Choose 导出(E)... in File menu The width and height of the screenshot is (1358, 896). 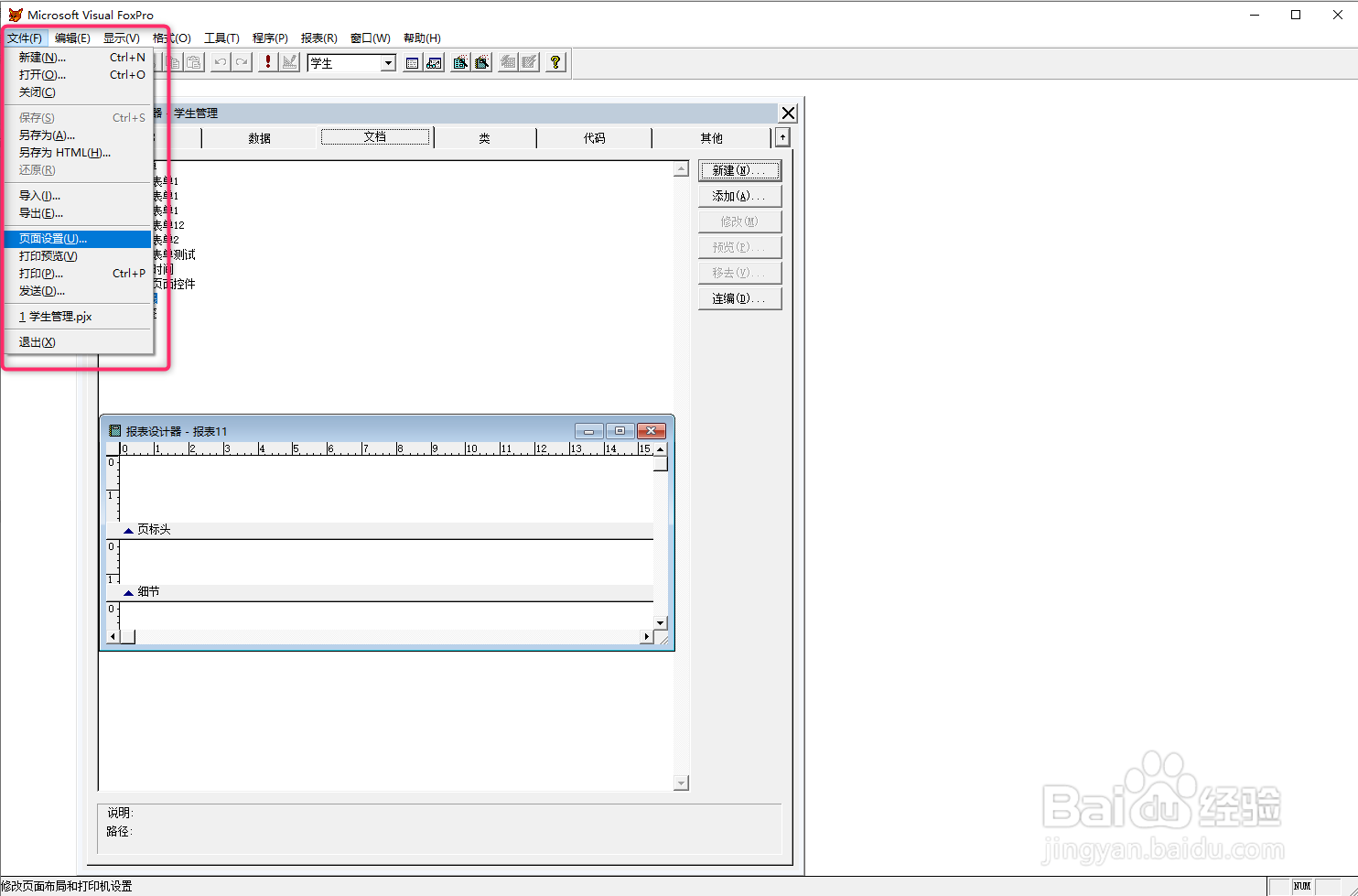[x=78, y=213]
